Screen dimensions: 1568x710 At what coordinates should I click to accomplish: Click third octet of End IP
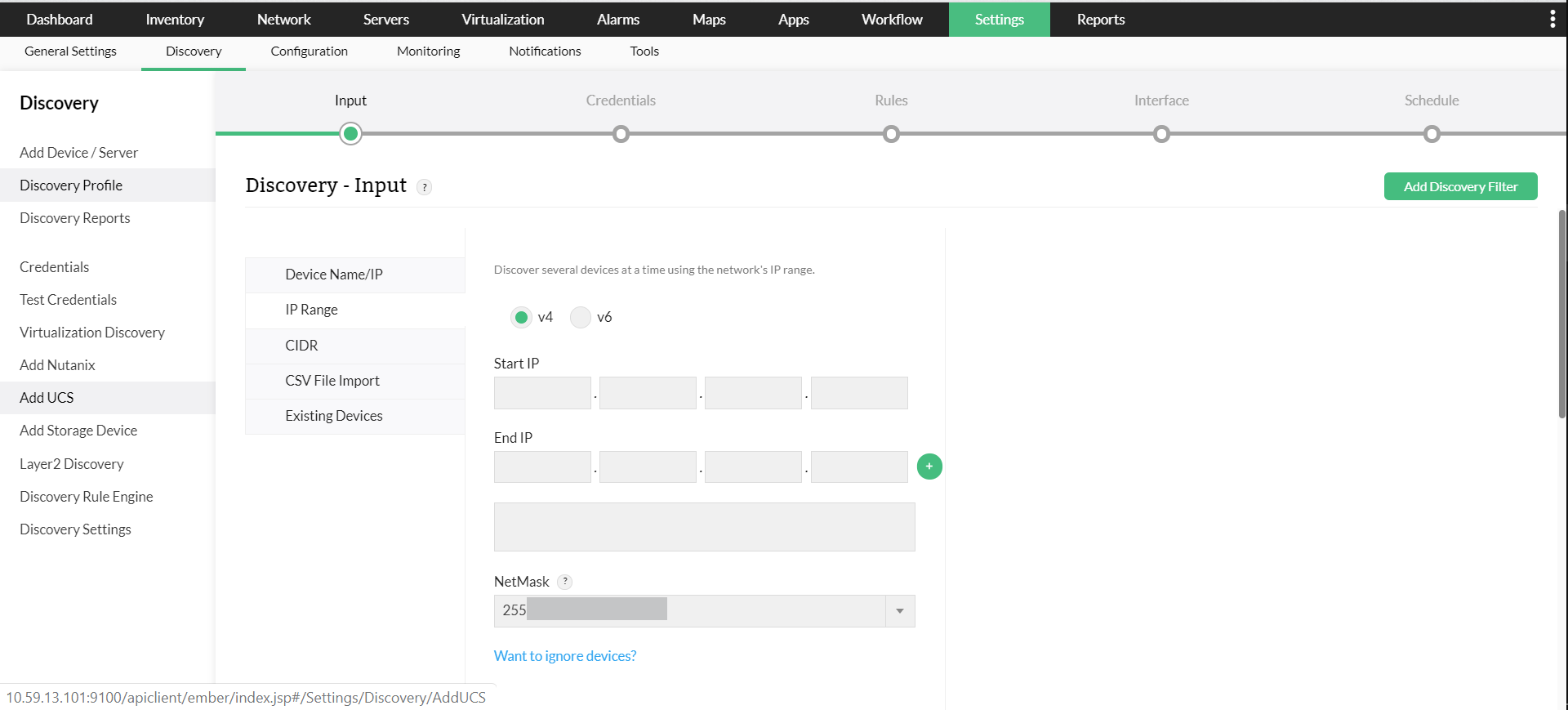(x=753, y=467)
